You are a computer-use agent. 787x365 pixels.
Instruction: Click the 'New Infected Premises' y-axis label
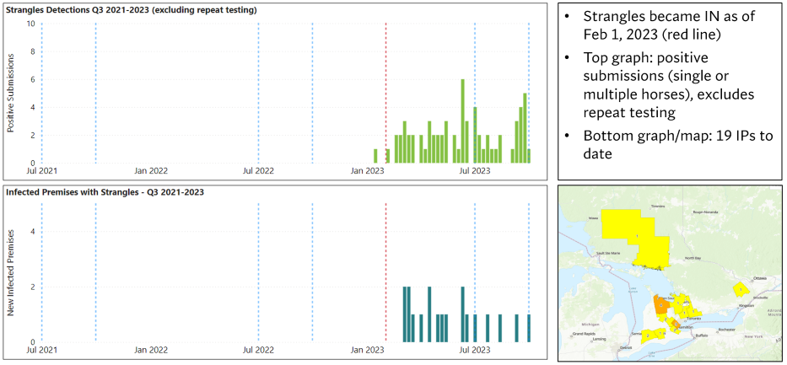click(x=11, y=272)
